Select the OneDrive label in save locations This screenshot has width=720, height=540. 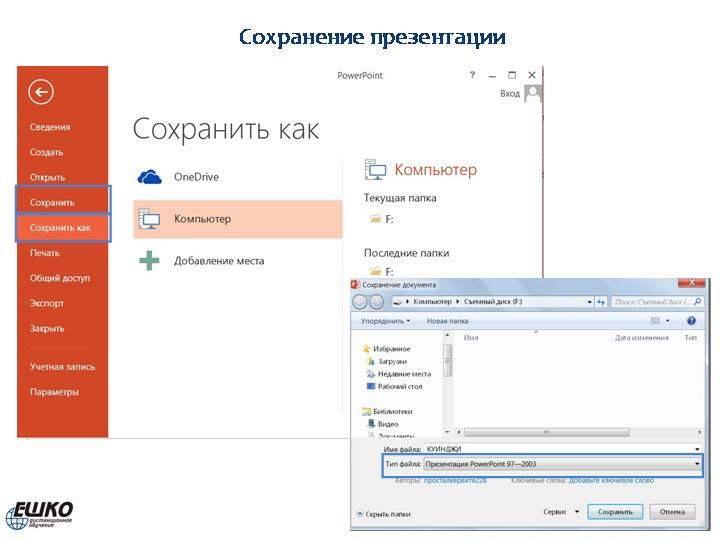(x=196, y=177)
